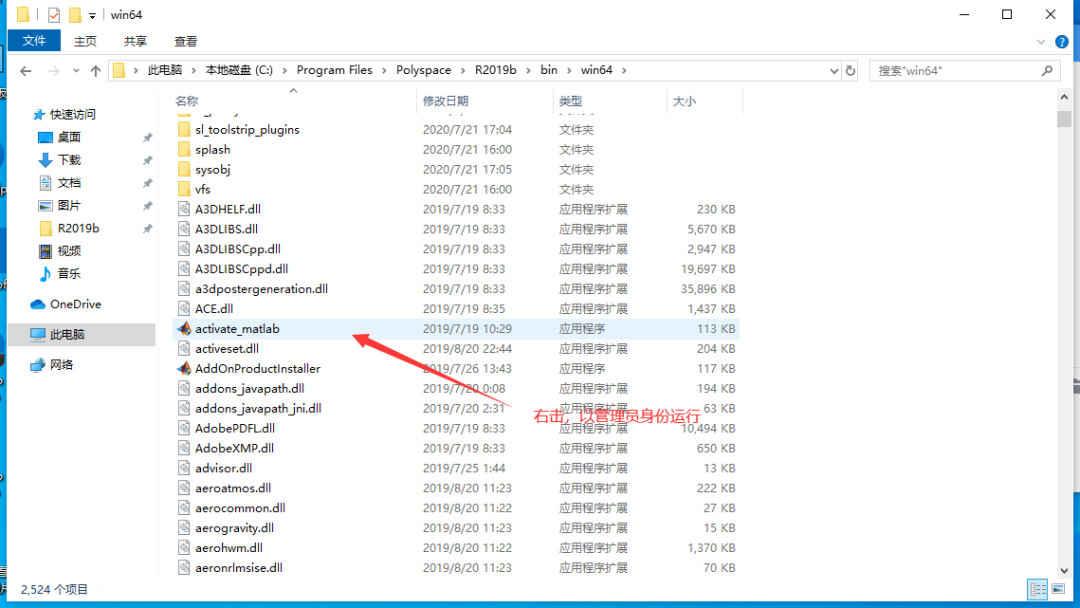Select file aeroatmos.dll
This screenshot has height=608, width=1080.
[233, 488]
